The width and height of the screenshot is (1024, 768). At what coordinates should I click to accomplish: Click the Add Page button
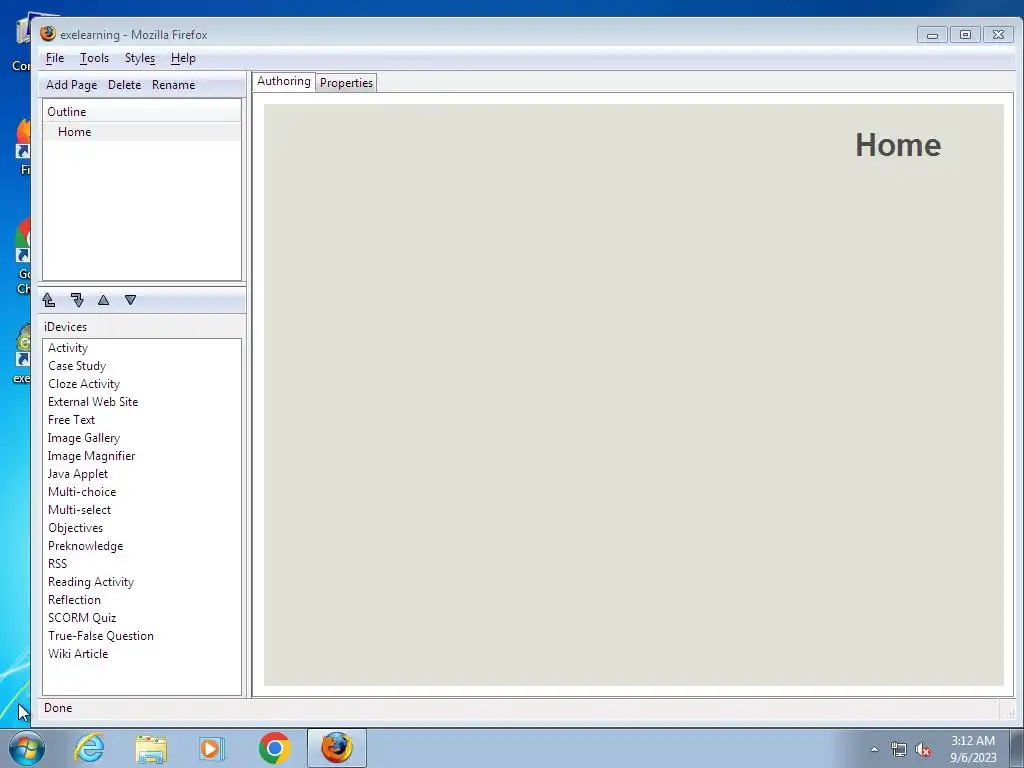pos(71,85)
